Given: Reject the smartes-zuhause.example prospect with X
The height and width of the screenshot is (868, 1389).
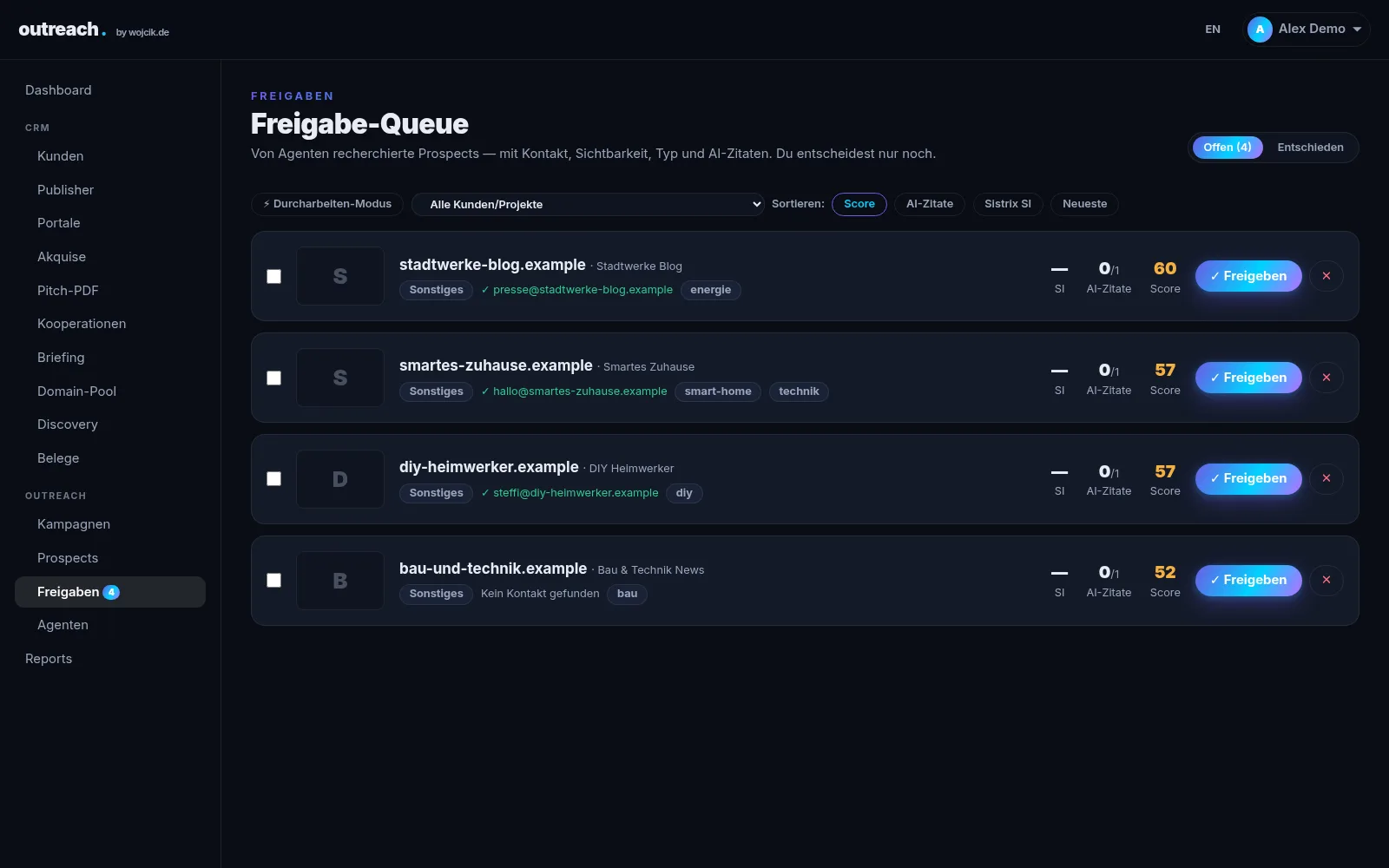Looking at the screenshot, I should tap(1326, 378).
